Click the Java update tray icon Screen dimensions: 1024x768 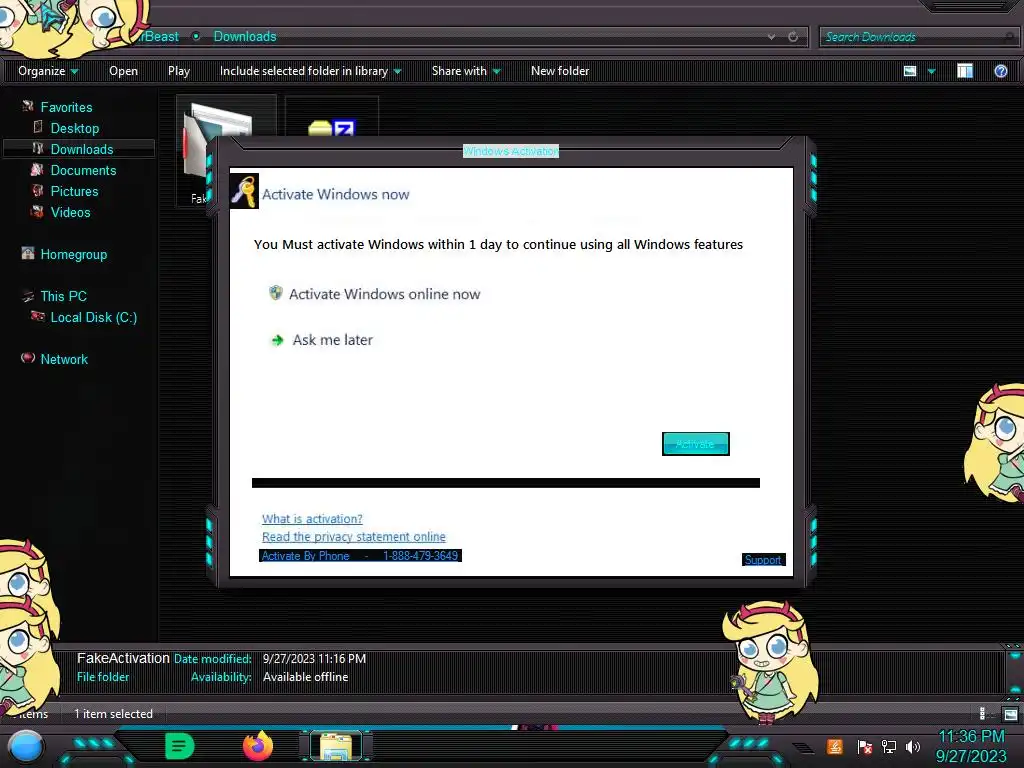coord(835,746)
